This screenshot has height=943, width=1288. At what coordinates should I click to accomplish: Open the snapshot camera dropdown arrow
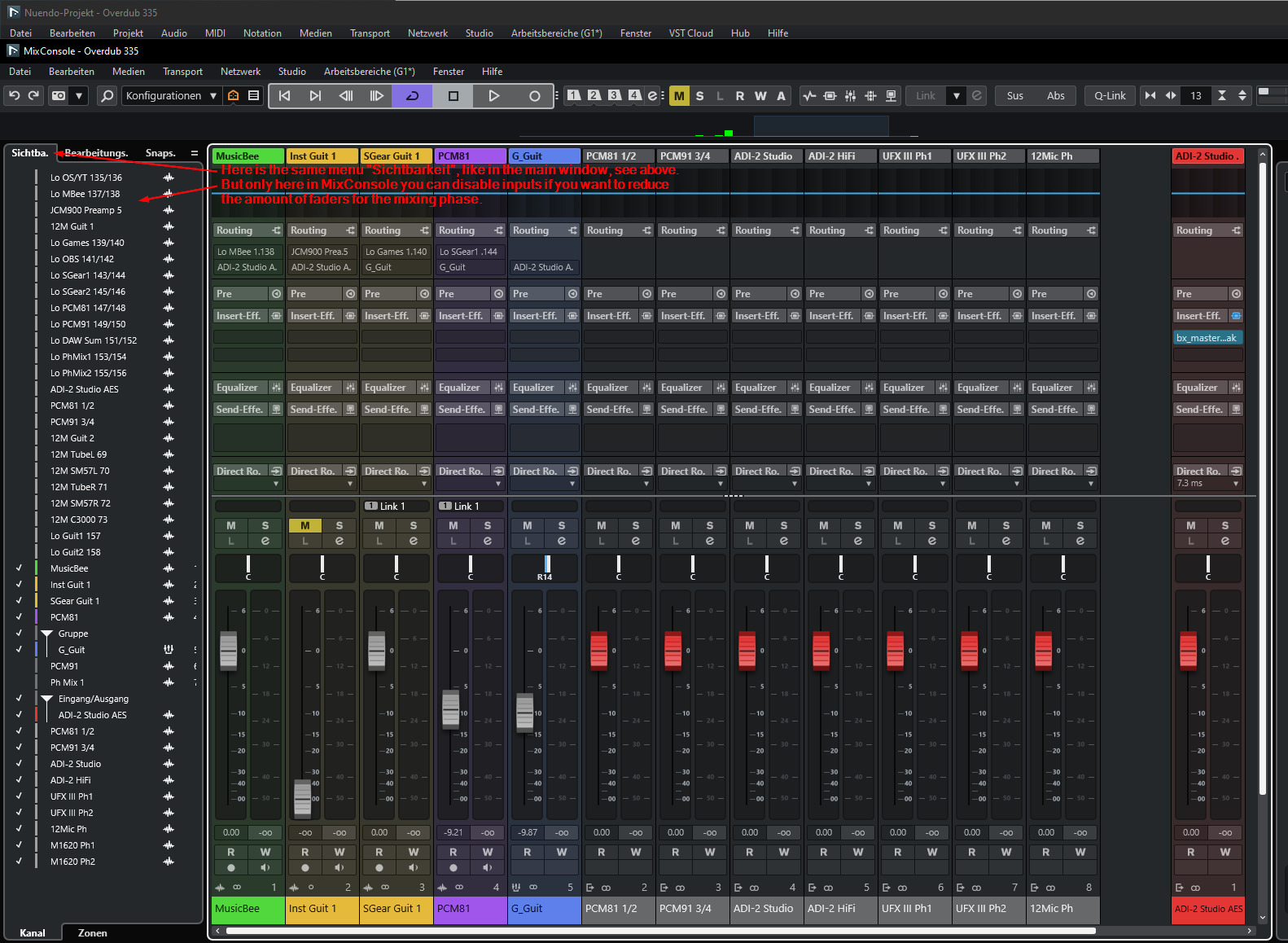tap(79, 95)
